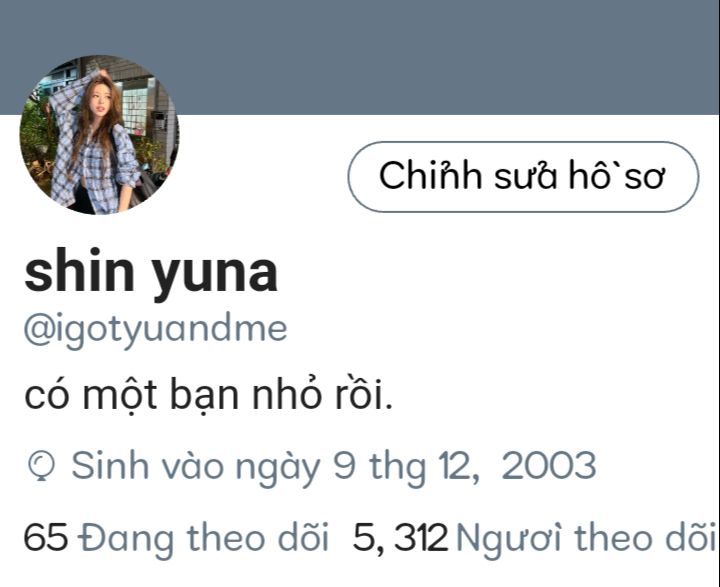The width and height of the screenshot is (720, 587).
Task: Select the display name shin yuna
Action: coord(151,274)
